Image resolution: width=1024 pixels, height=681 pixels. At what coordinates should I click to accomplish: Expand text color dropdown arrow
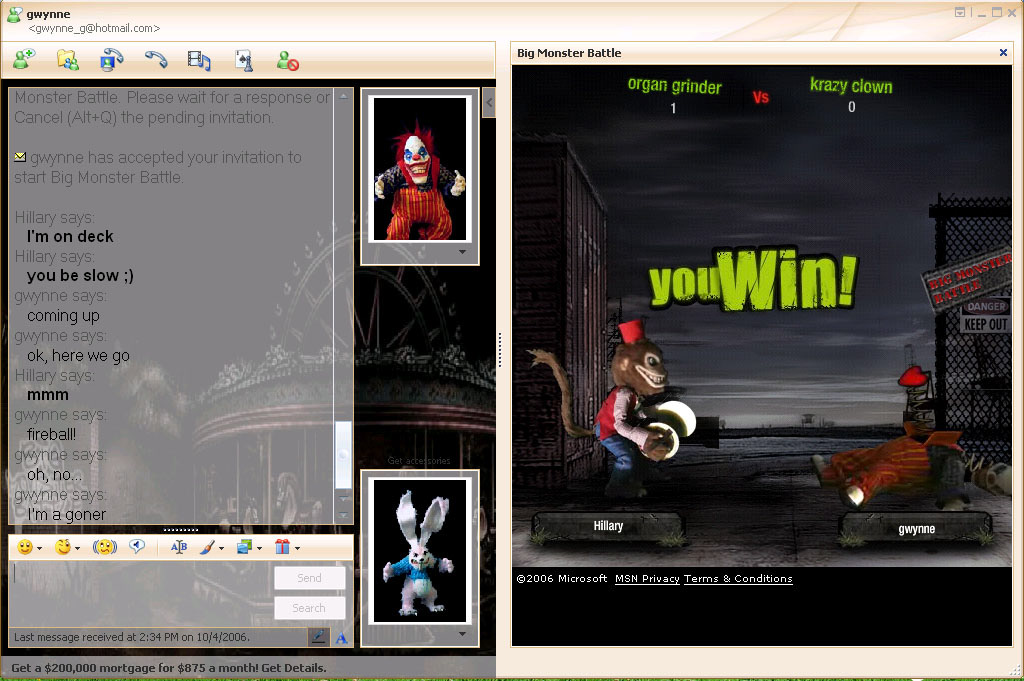click(221, 548)
